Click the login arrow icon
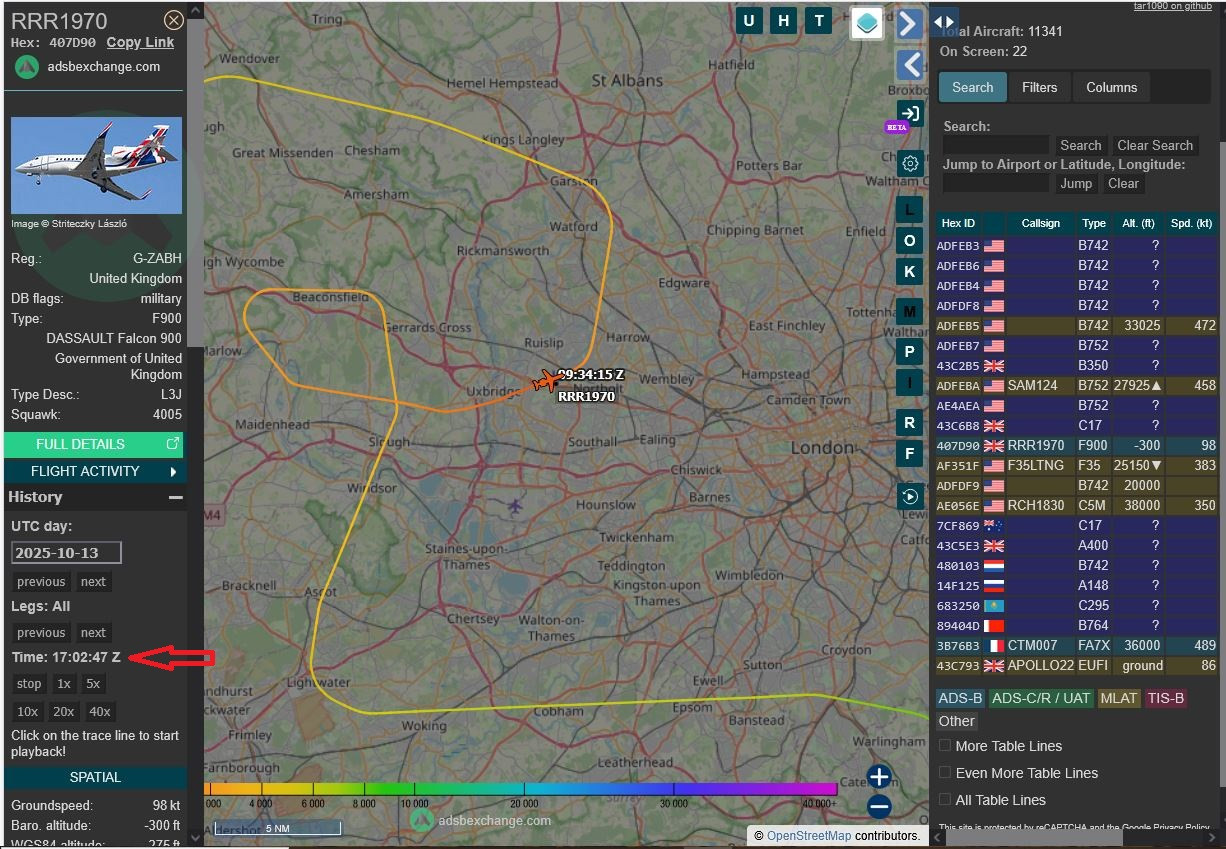The width and height of the screenshot is (1226, 849). 910,113
